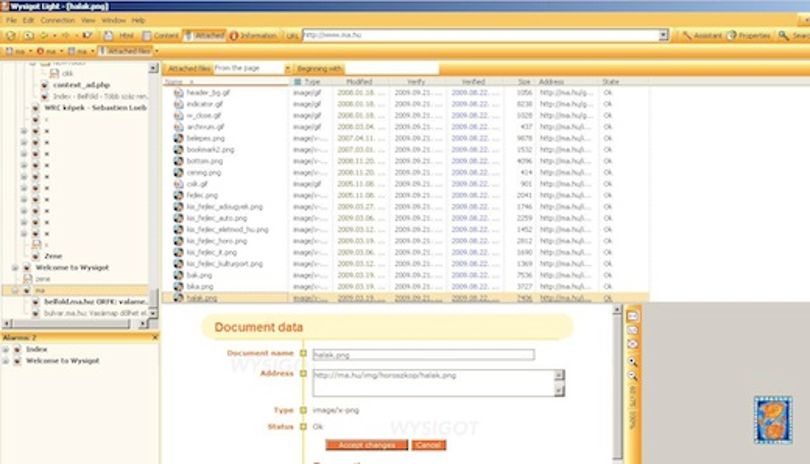Click the zoom-in magnifier in preview sidebar
Viewport: 810px width, 464px height.
pyautogui.click(x=632, y=361)
